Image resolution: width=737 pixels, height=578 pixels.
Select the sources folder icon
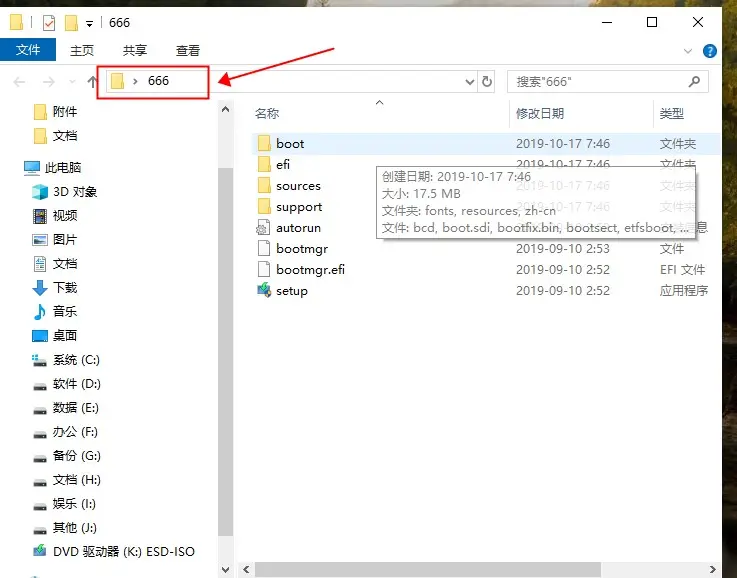click(x=264, y=186)
